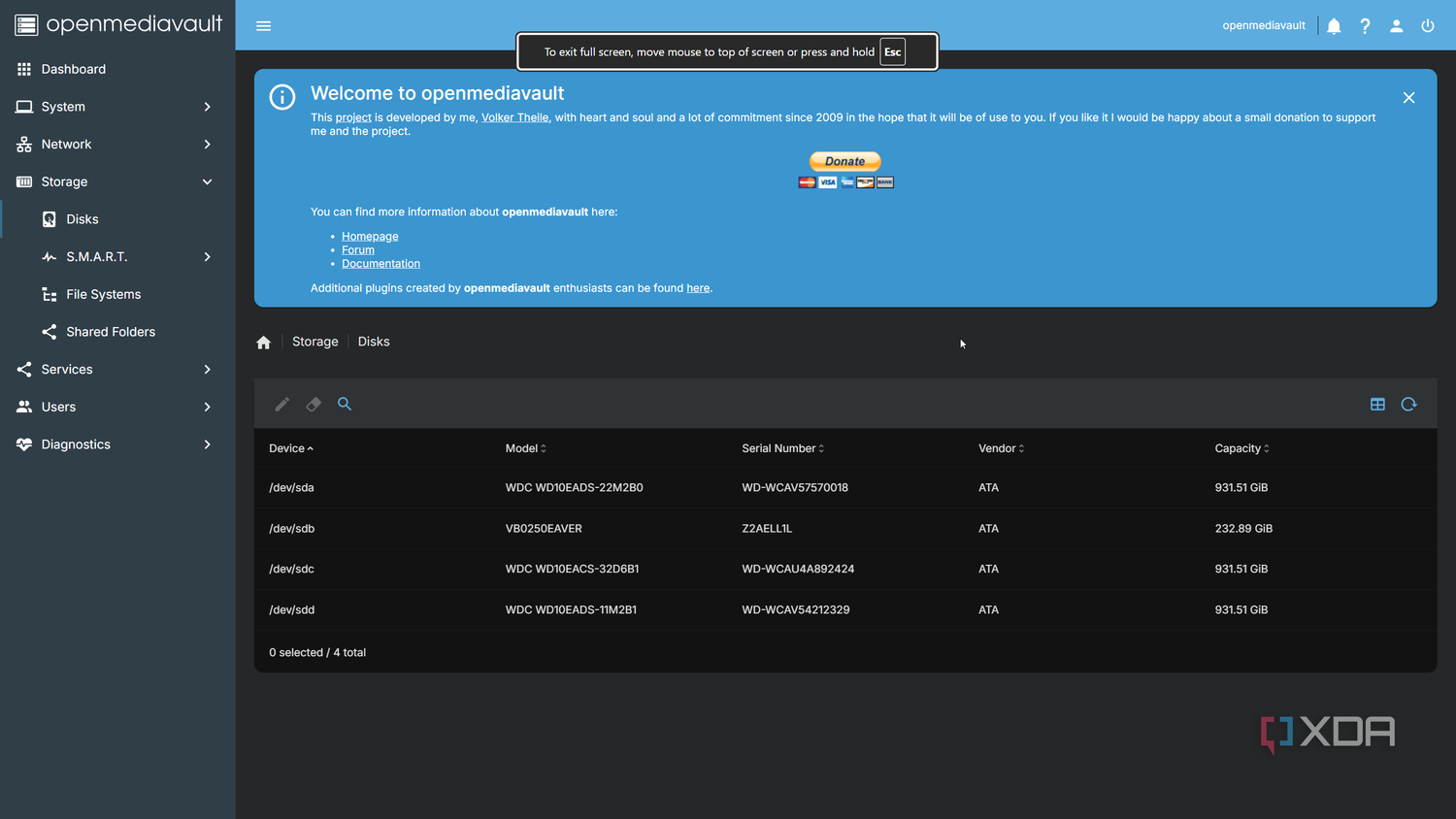Collapse the Storage menu chevron
Viewport: 1456px width, 819px height.
tap(207, 181)
